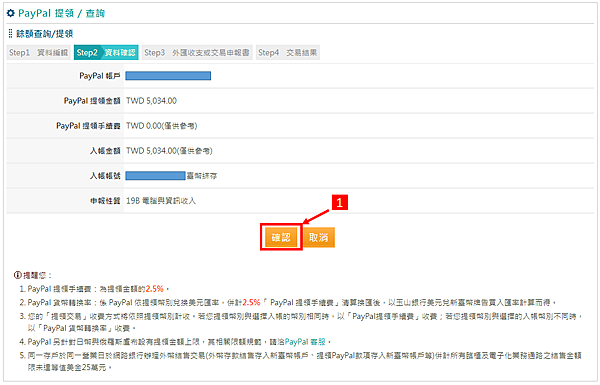This screenshot has width=600, height=385.
Task: Click the 餘額查詢/提領 section heading
Action: point(44,34)
